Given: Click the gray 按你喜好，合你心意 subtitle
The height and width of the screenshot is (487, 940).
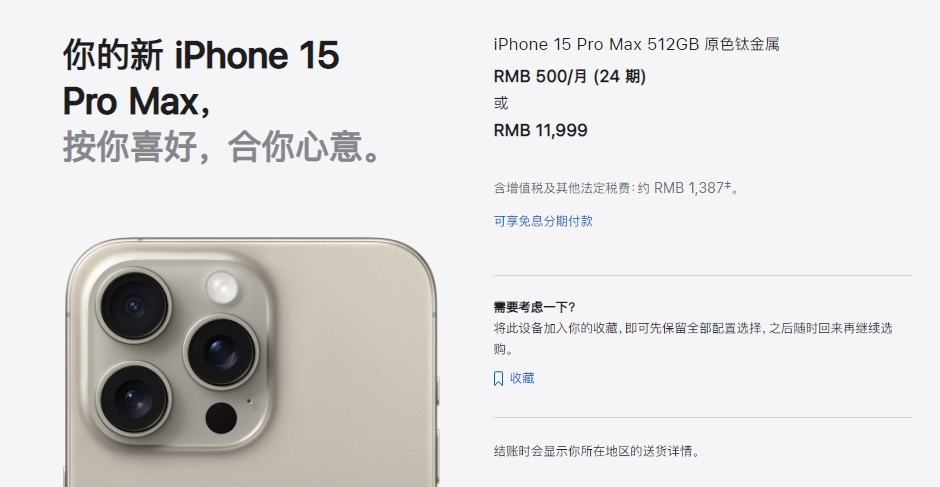Looking at the screenshot, I should pos(221,146).
